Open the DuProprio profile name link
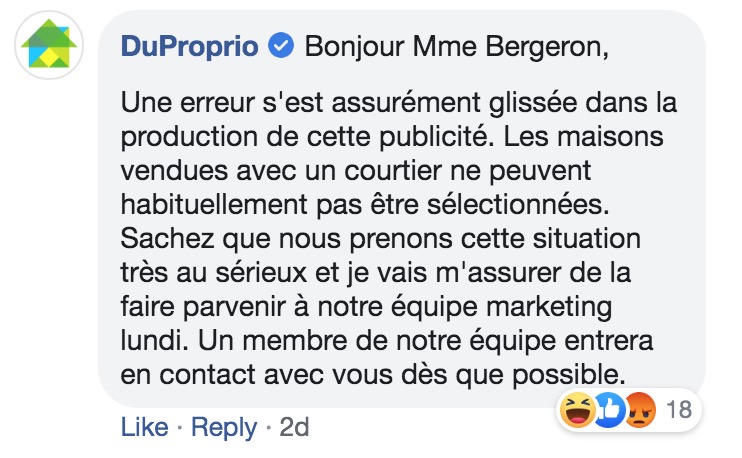The height and width of the screenshot is (458, 742). point(190,46)
